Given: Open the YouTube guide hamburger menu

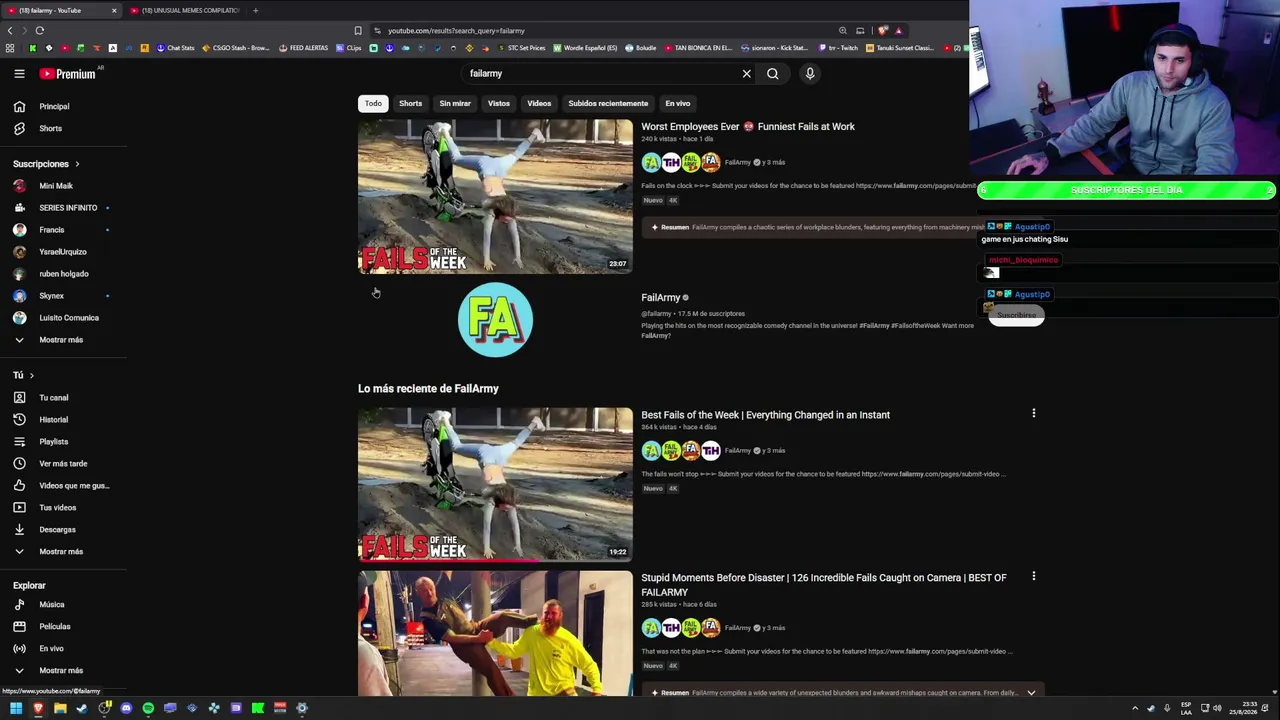Looking at the screenshot, I should [x=19, y=73].
